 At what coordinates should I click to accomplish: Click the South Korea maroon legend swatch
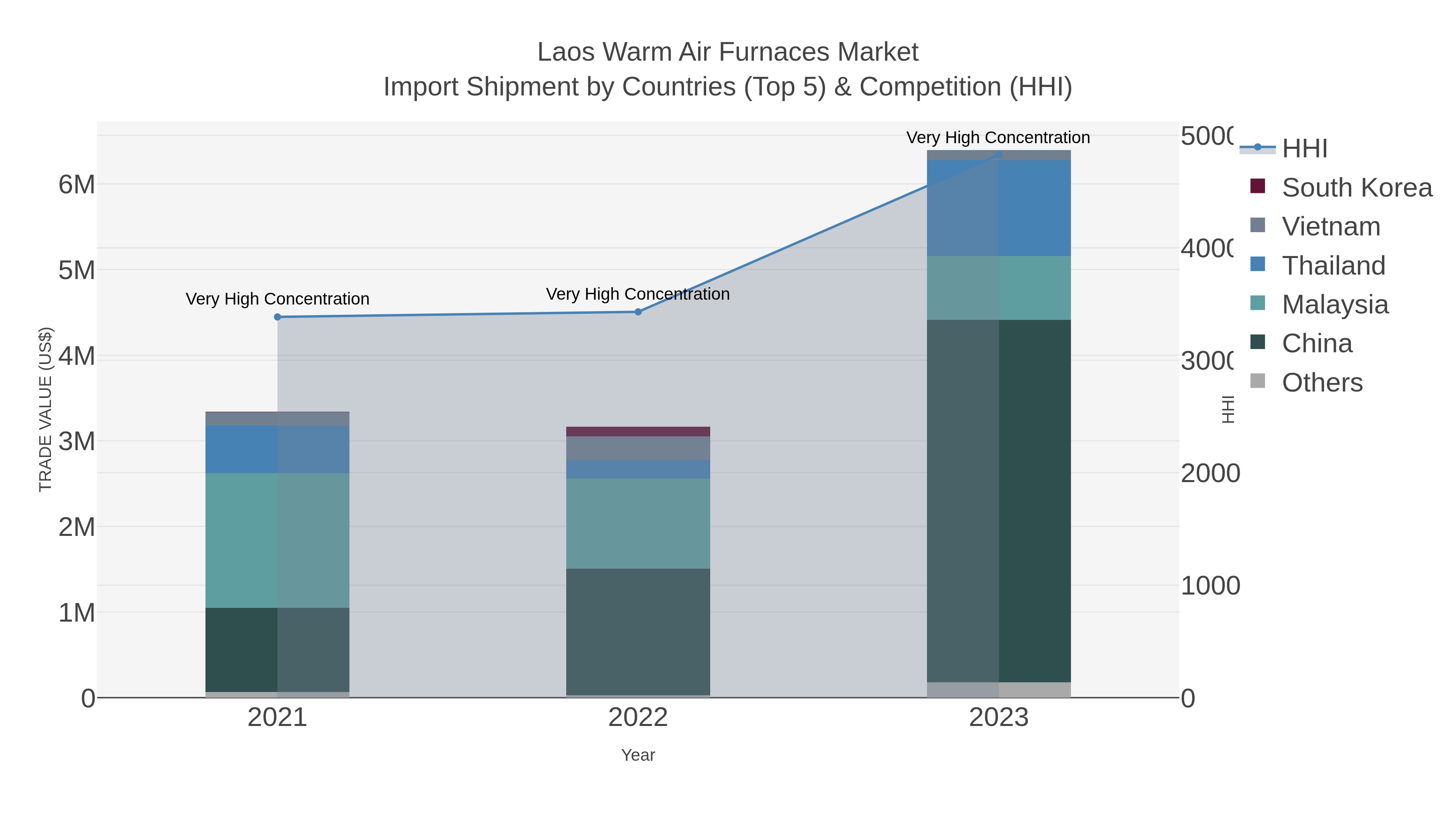[x=1257, y=186]
